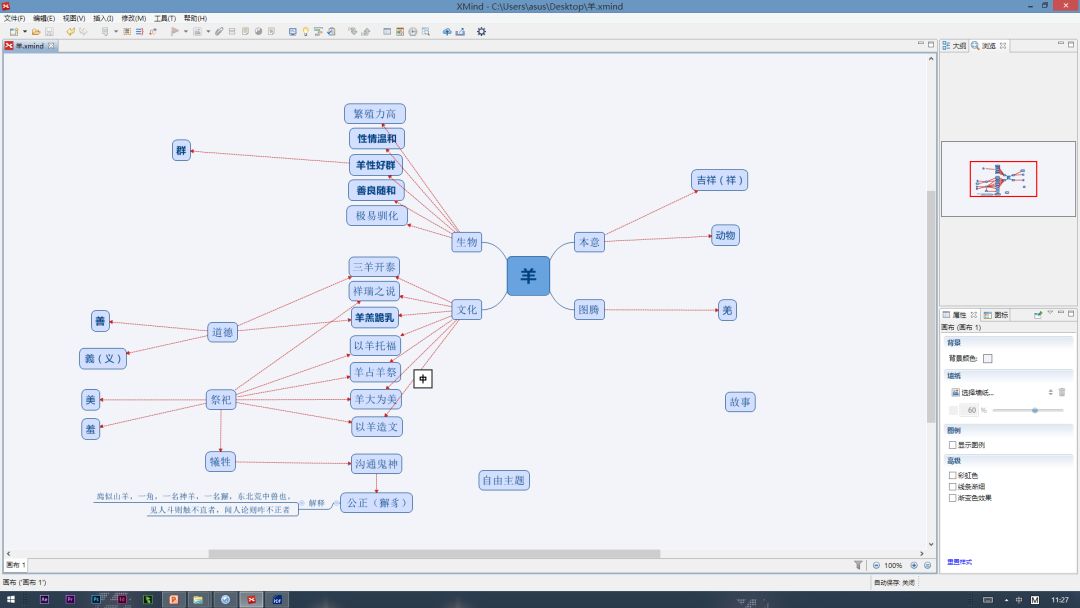The height and width of the screenshot is (608, 1080).
Task: Open the new-file dropdown arrow in toolbar
Action: point(24,32)
